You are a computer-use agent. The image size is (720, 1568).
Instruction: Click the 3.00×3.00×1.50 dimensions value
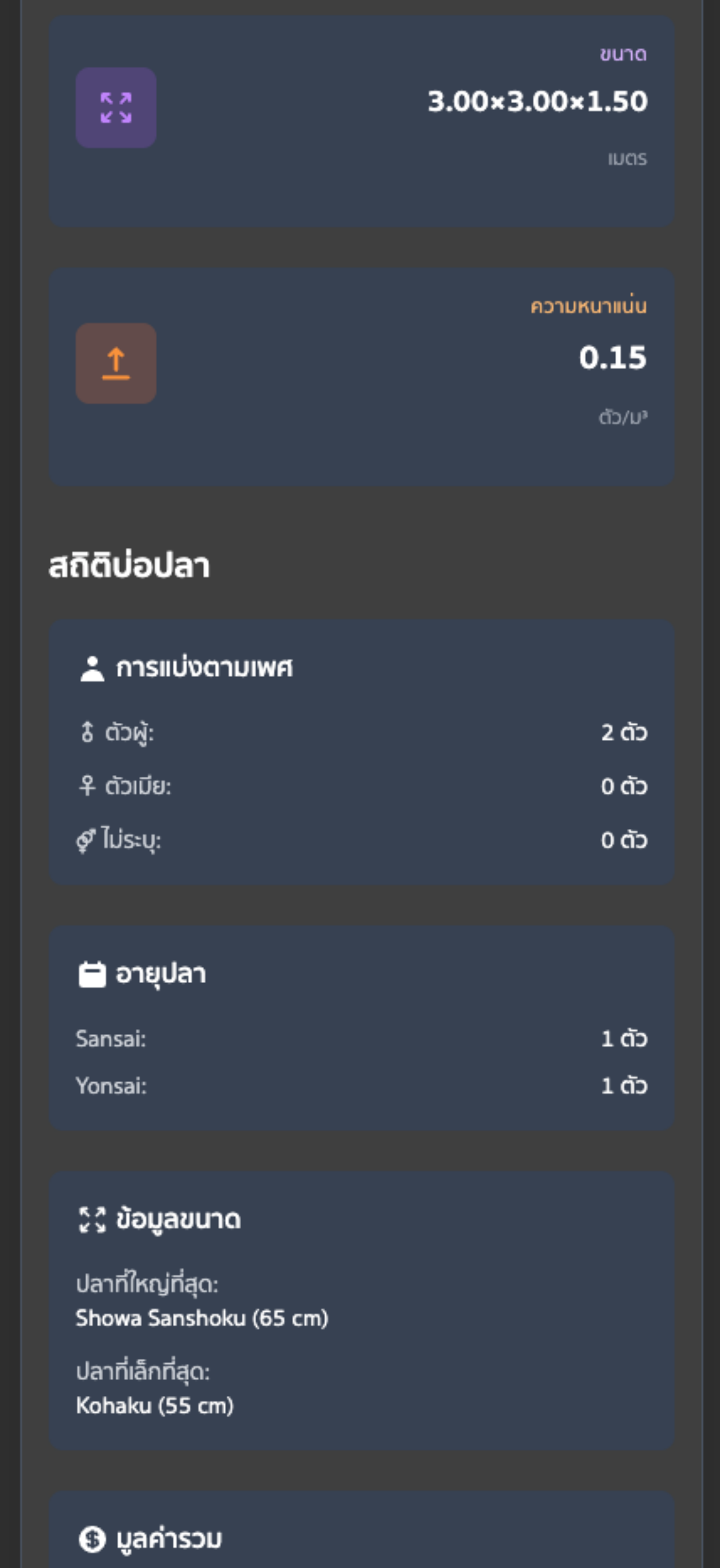tap(537, 101)
